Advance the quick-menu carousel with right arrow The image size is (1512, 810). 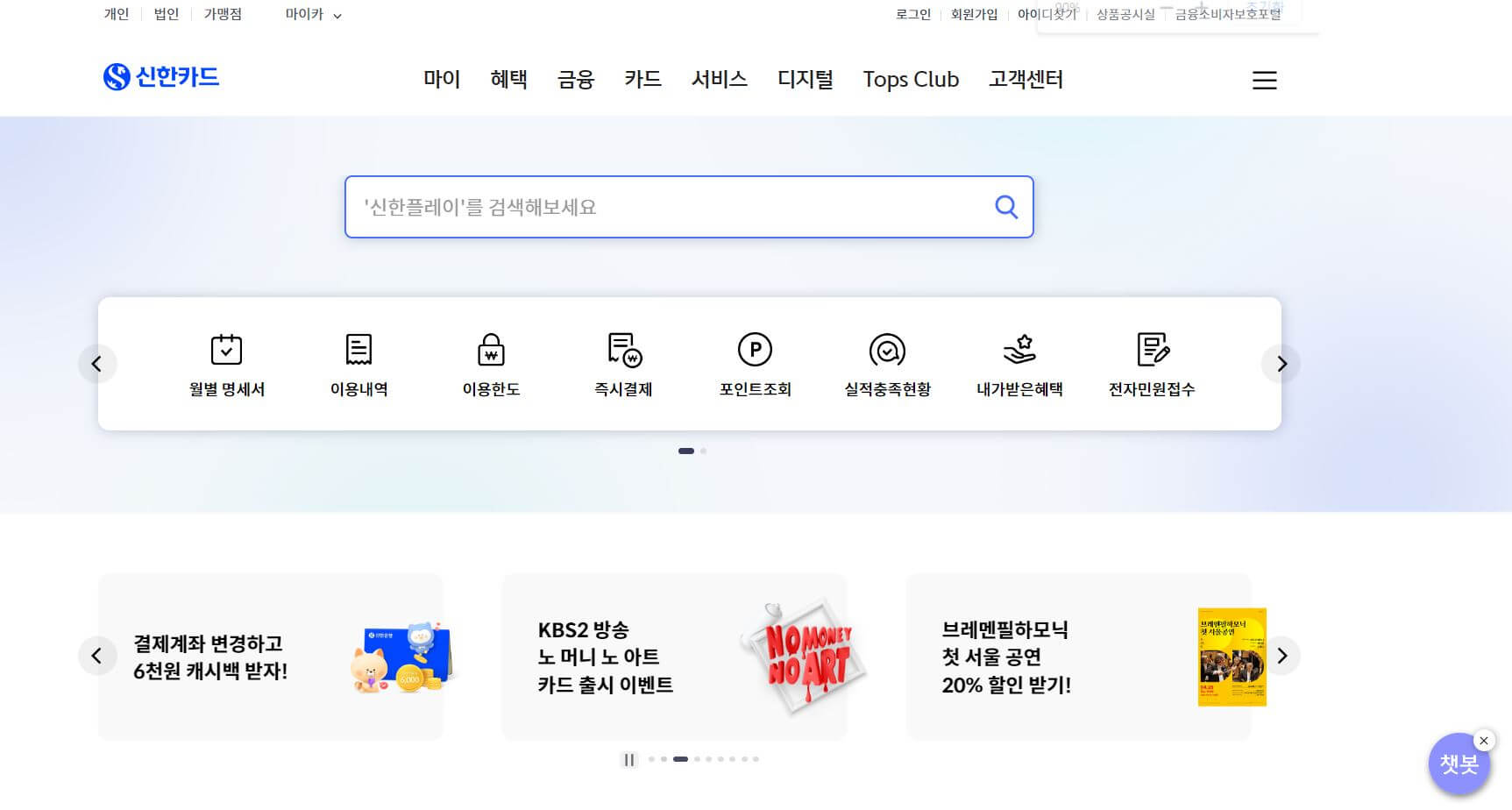(x=1281, y=363)
